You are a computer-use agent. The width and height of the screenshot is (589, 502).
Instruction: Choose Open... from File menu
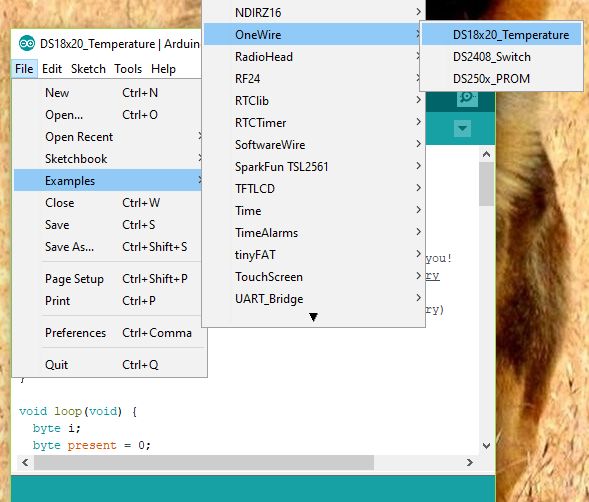click(x=108, y=115)
